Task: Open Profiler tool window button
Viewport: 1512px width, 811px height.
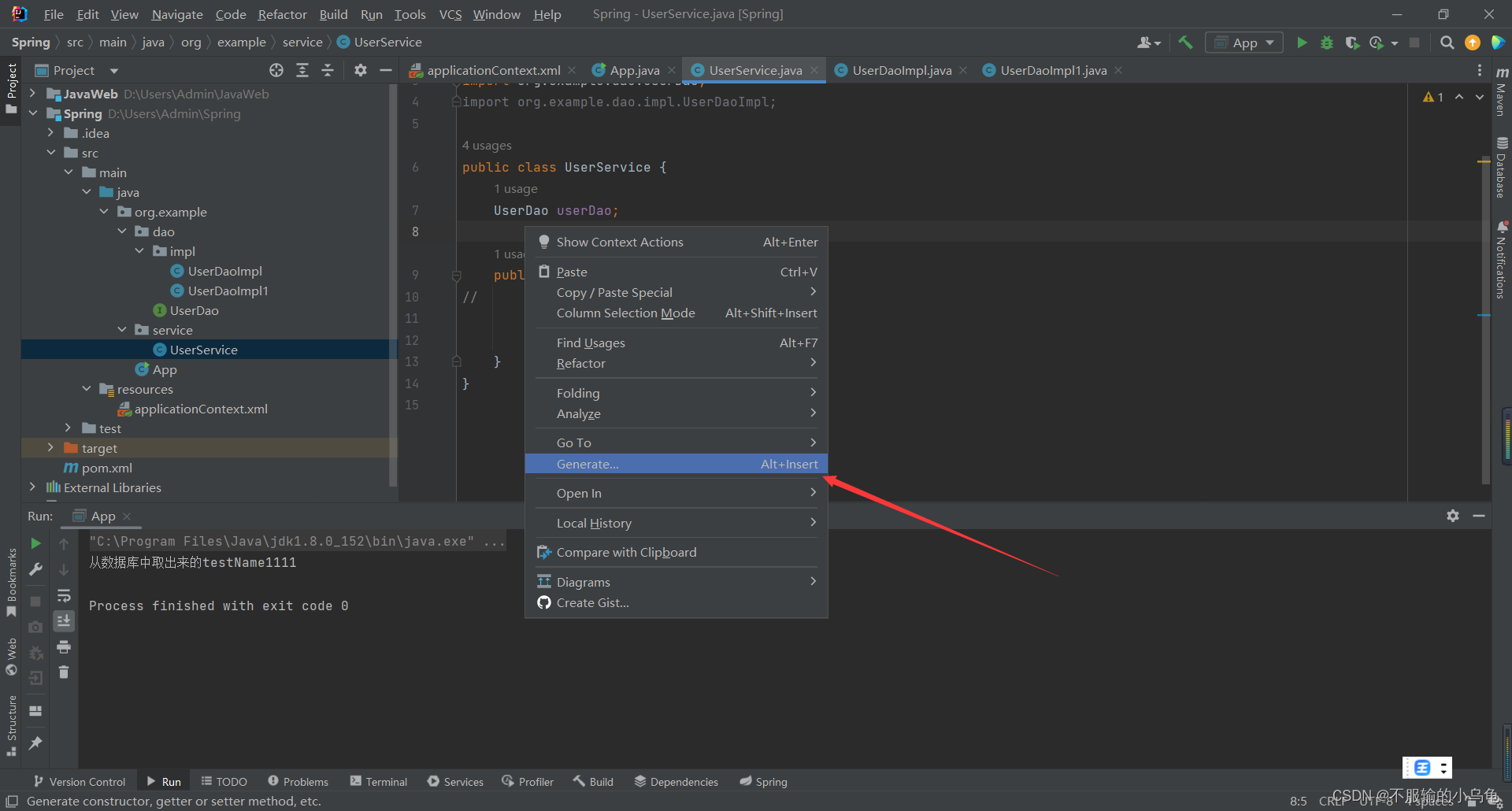Action: pos(528,781)
